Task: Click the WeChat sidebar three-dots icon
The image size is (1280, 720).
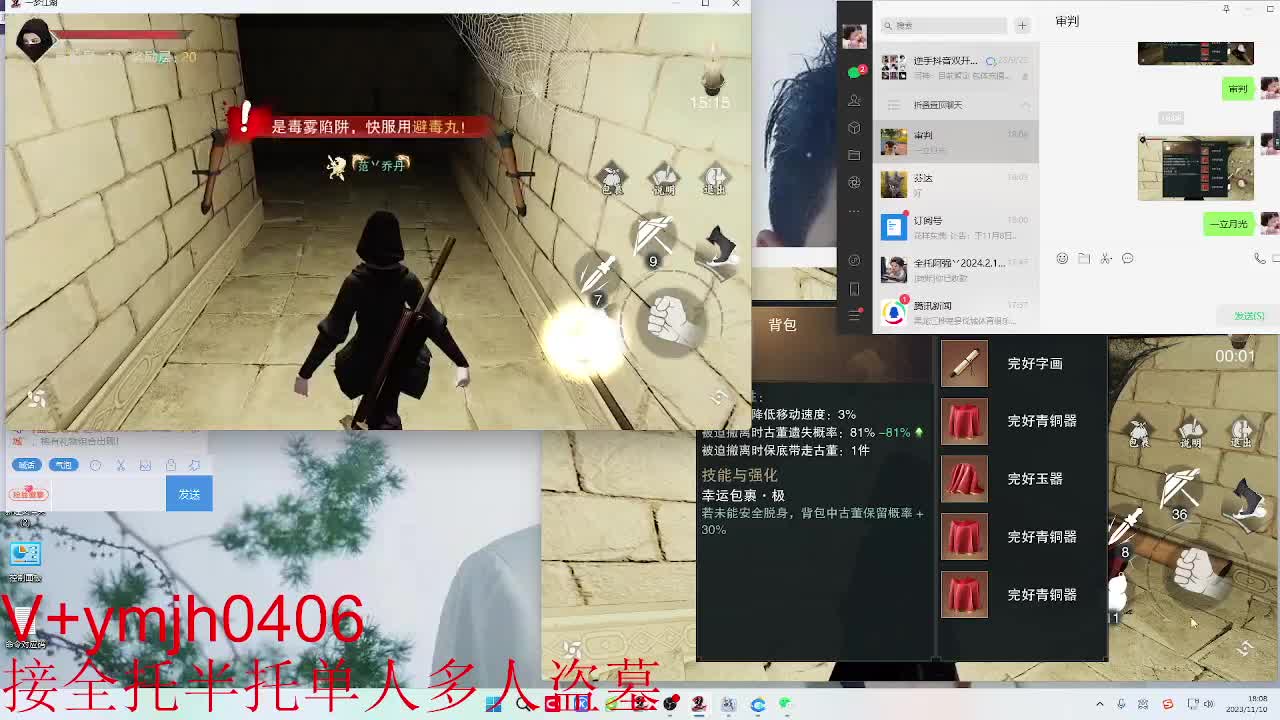Action: click(854, 211)
